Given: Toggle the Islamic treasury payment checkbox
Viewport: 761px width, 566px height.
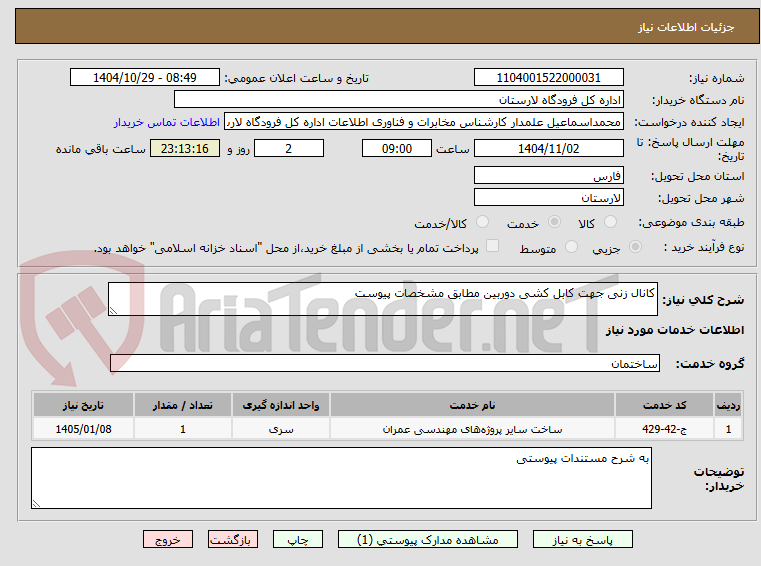Looking at the screenshot, I should (x=492, y=246).
